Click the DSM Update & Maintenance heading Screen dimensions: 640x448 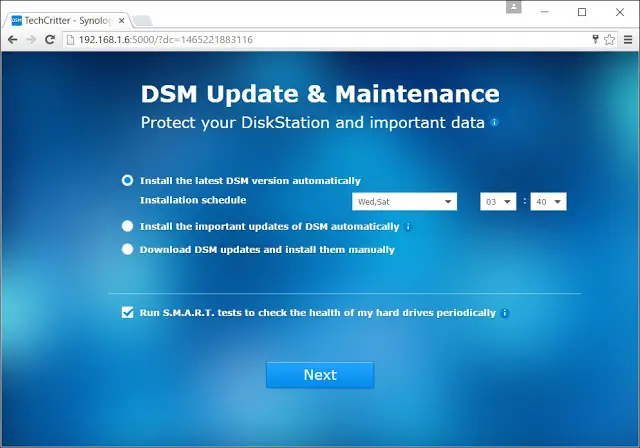point(320,94)
